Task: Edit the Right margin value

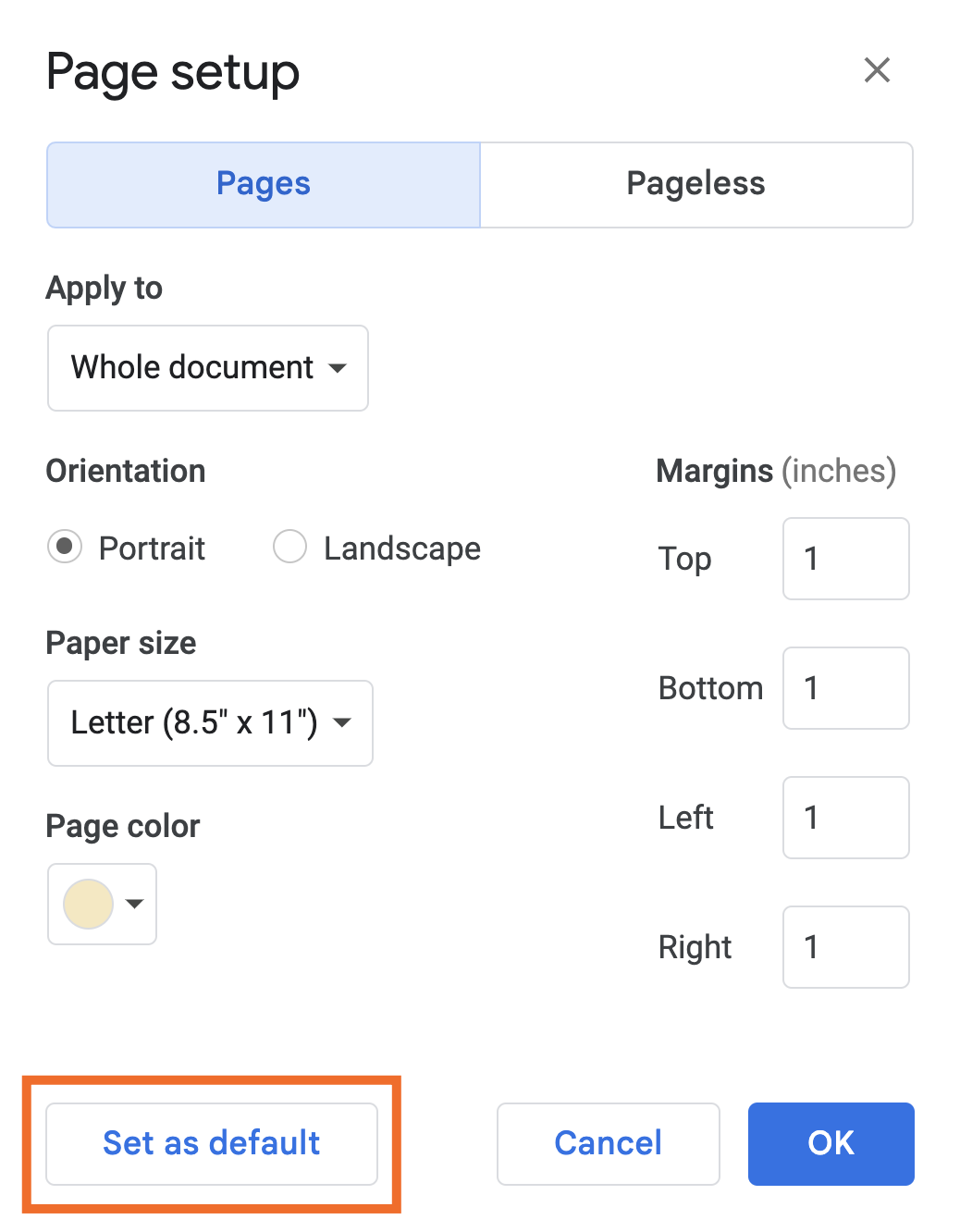Action: 844,947
